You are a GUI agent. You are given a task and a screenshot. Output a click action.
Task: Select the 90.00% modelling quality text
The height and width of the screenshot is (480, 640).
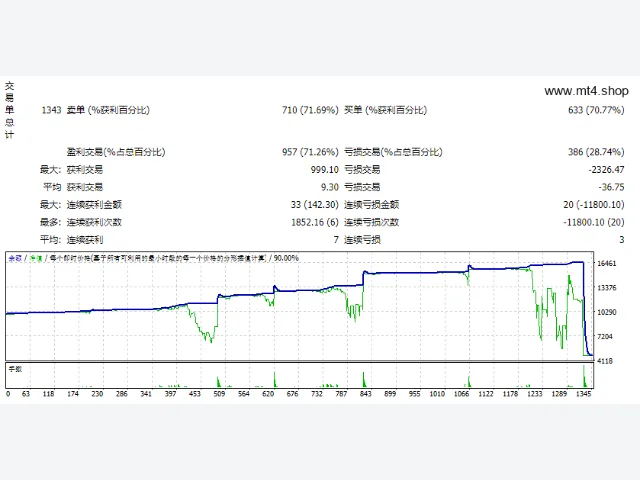tap(286, 258)
